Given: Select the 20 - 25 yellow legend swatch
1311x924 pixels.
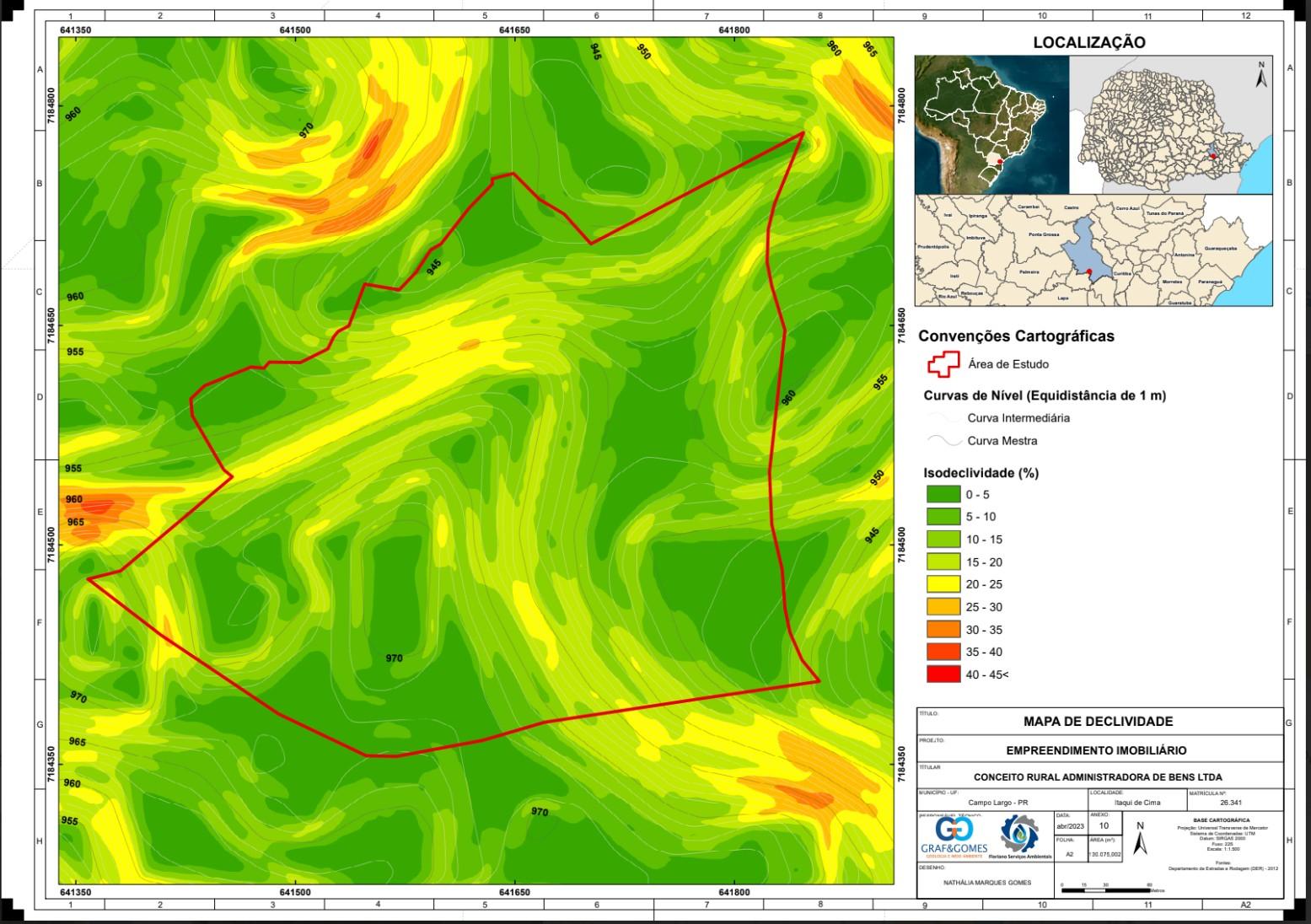Looking at the screenshot, I should coord(943,584).
